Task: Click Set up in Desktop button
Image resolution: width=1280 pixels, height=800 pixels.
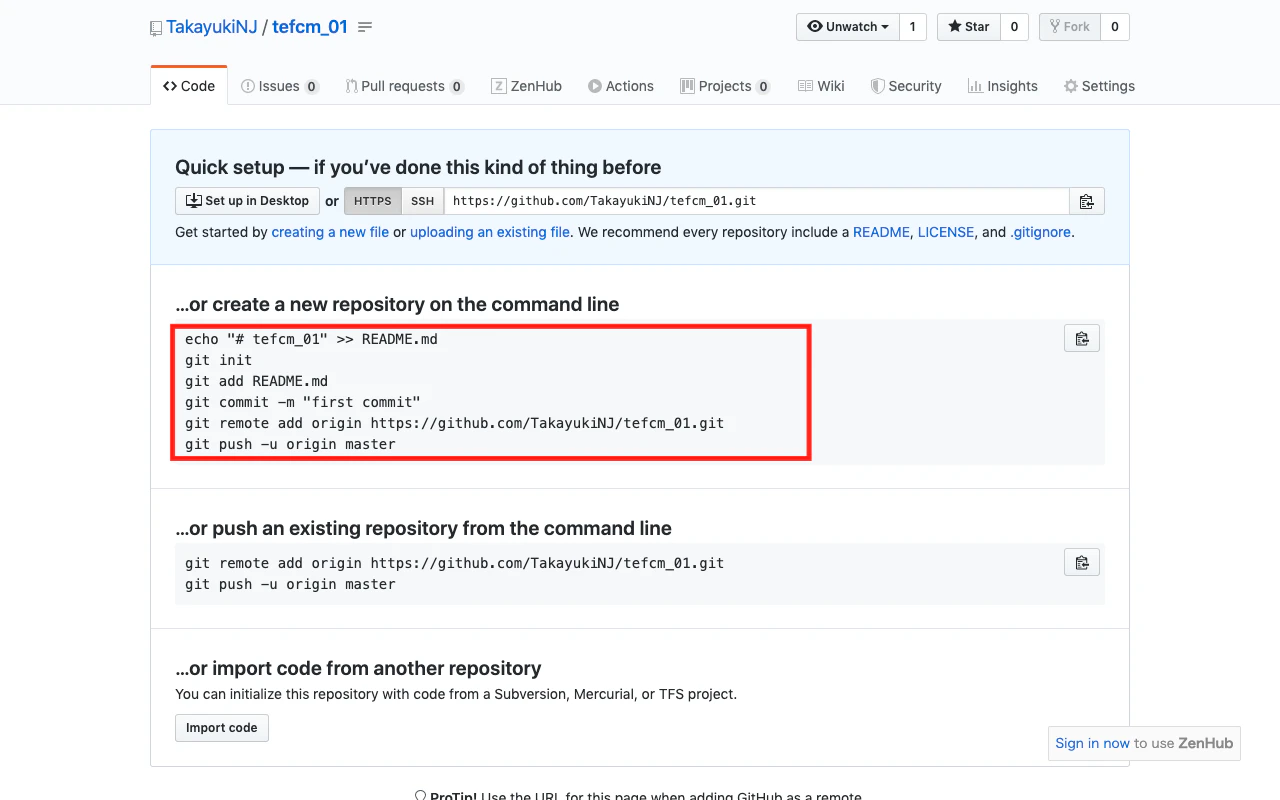Action: tap(247, 201)
